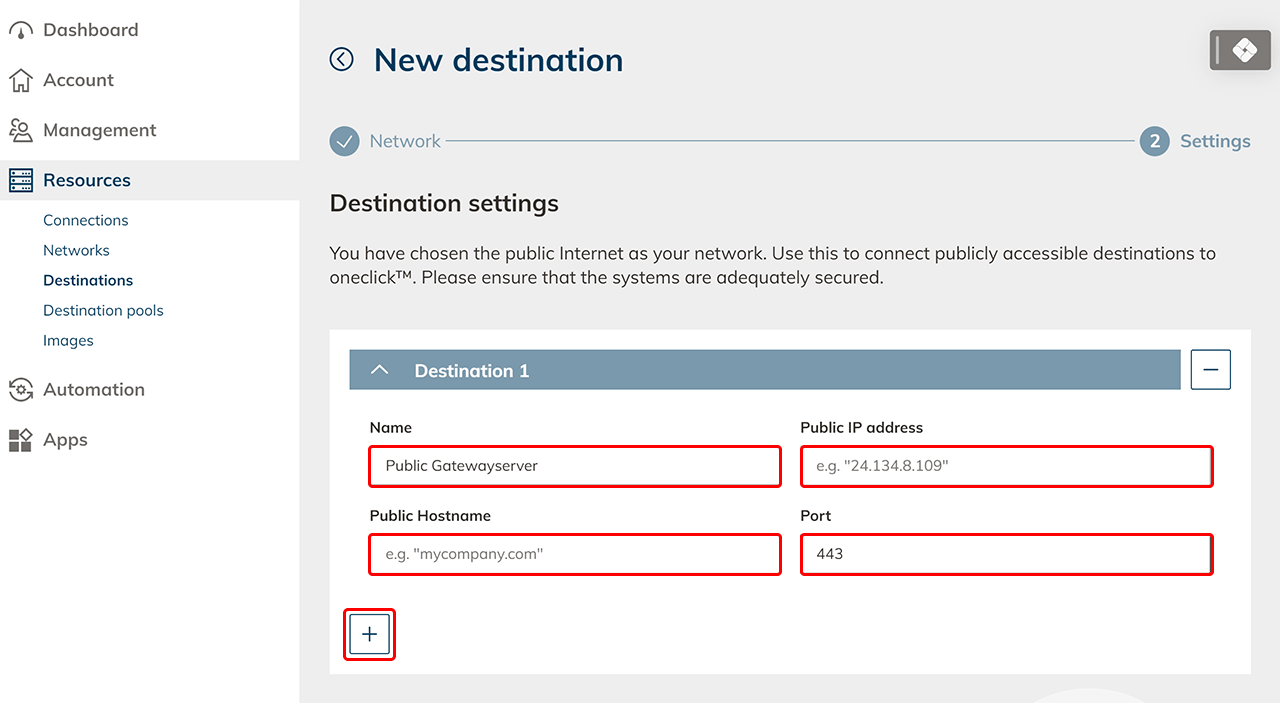
Task: Focus the Public Hostname input field
Action: [575, 554]
